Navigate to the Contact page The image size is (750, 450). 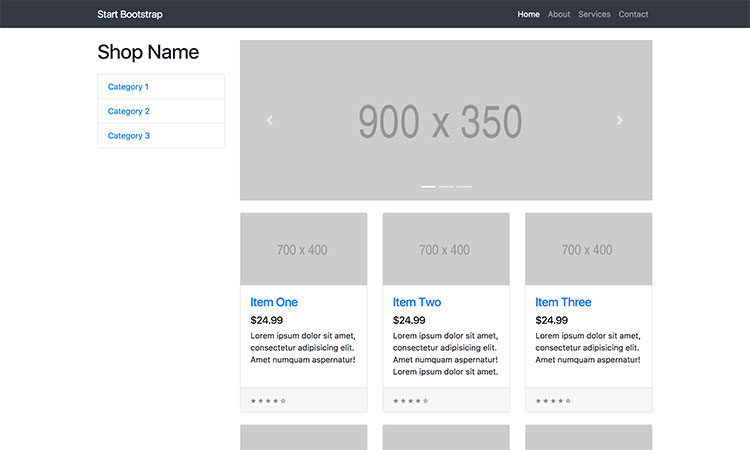(633, 14)
